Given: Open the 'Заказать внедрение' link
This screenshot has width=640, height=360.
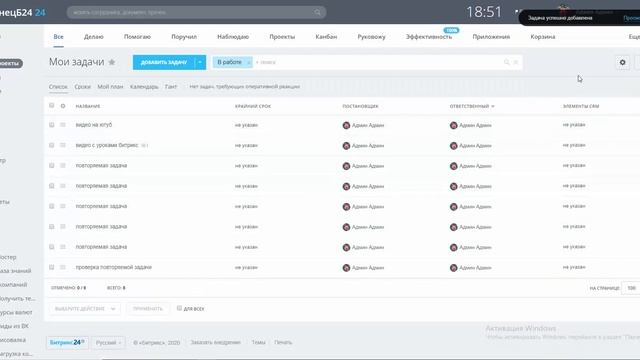Looking at the screenshot, I should point(216,342).
